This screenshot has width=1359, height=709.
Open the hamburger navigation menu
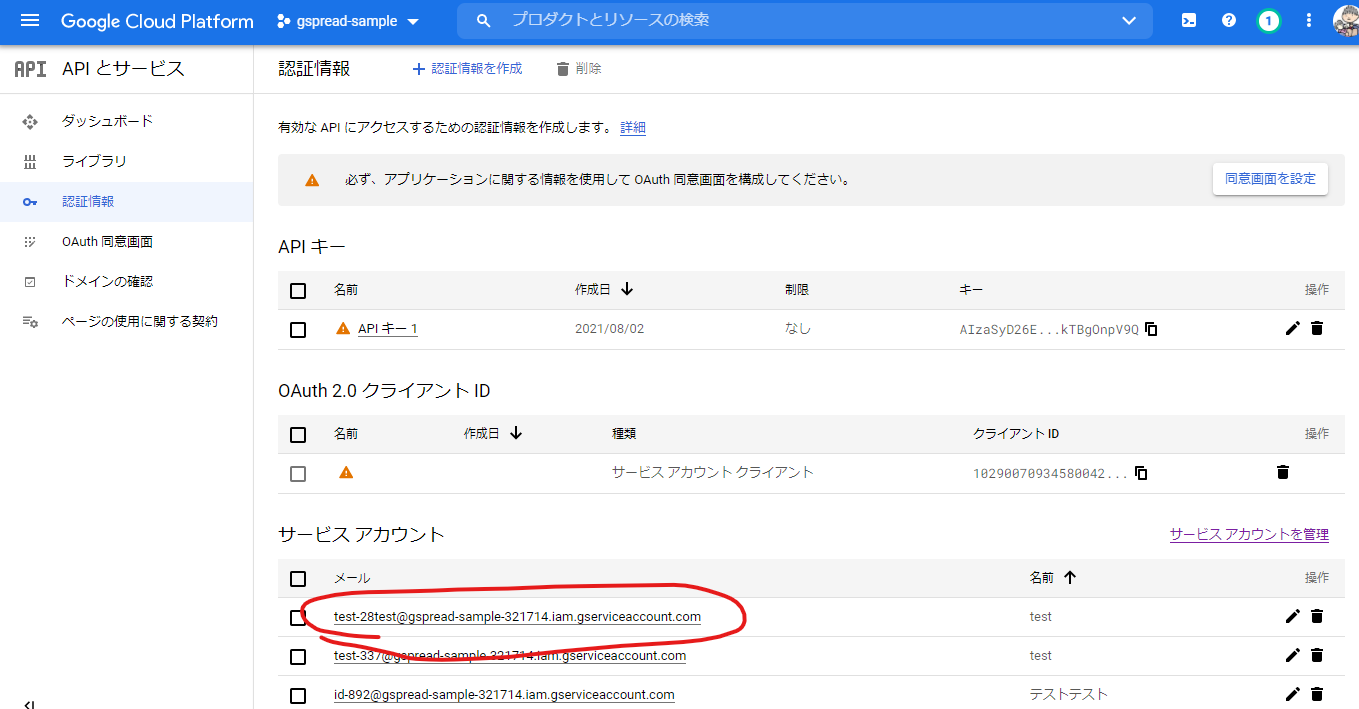[x=29, y=21]
